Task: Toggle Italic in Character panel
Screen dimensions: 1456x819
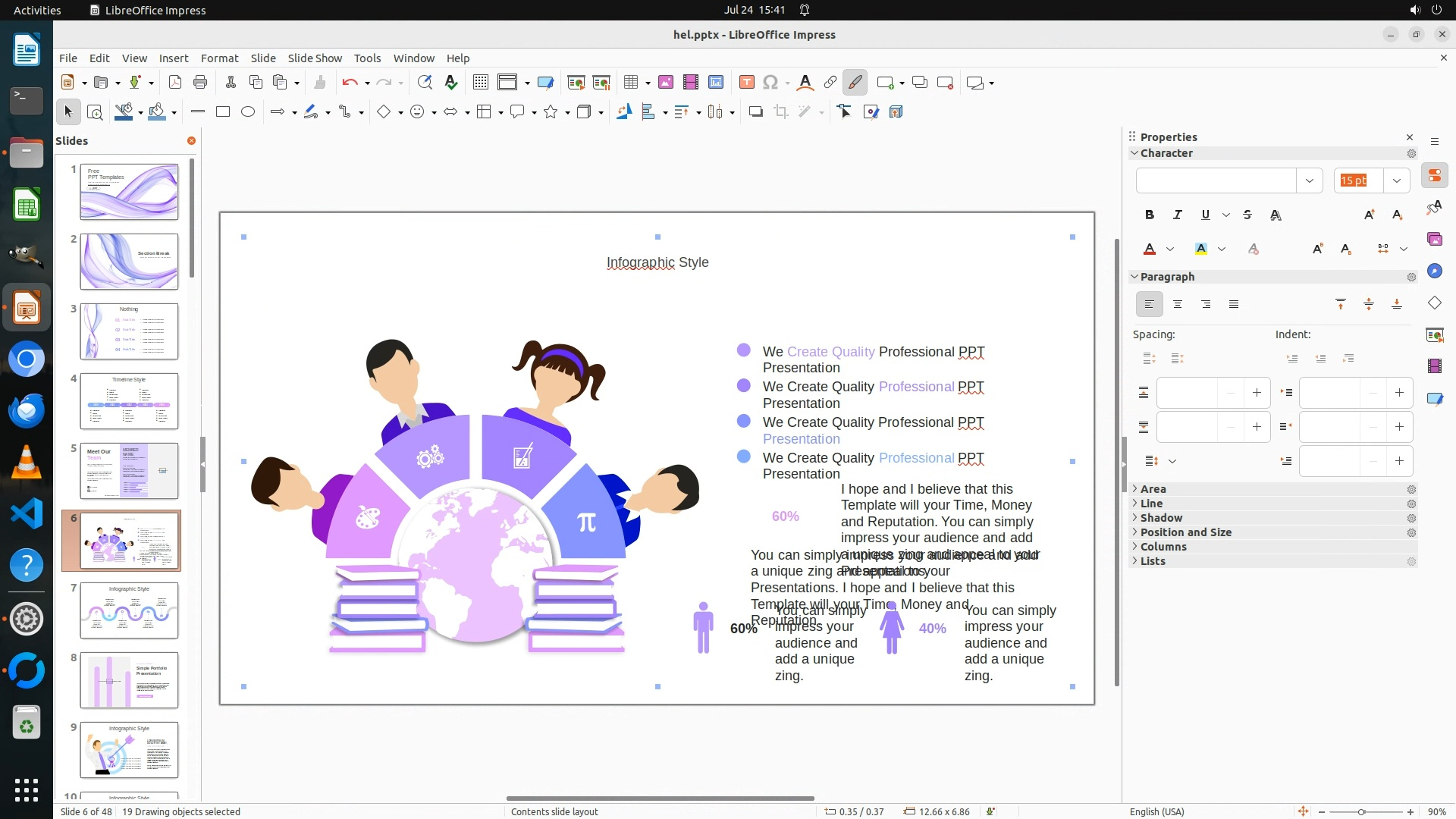Action: [1178, 215]
